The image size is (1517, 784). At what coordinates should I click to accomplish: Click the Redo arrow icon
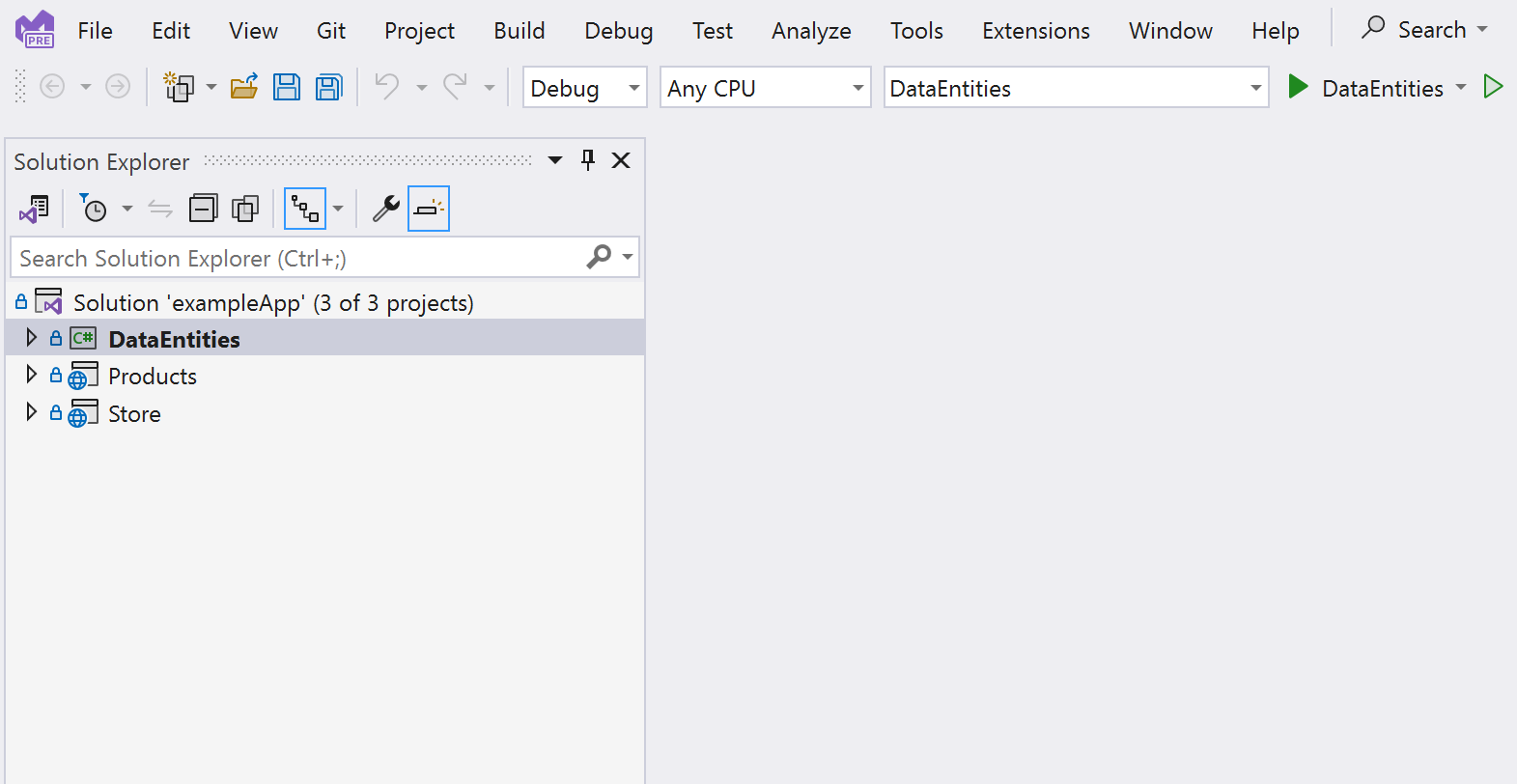point(455,87)
